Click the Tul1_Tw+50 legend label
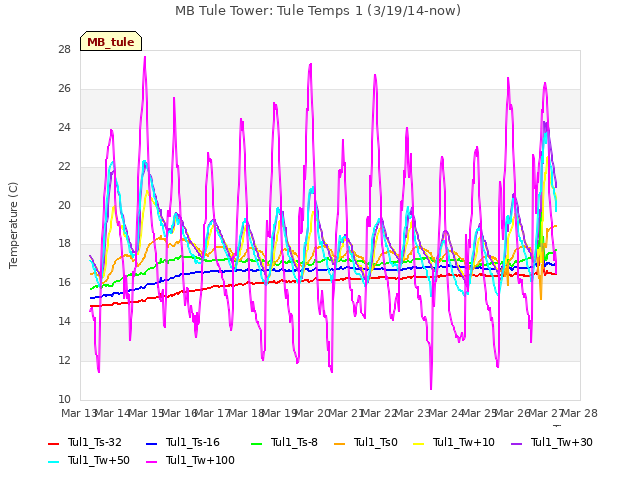The width and height of the screenshot is (640, 480). coord(99,460)
